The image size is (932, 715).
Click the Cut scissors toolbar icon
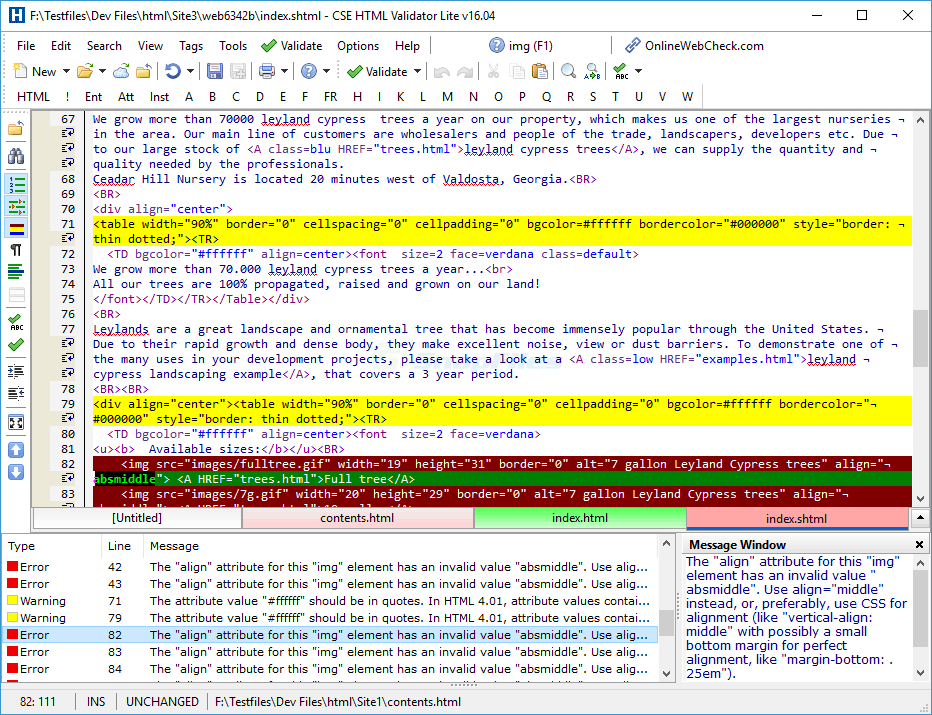tap(492, 71)
